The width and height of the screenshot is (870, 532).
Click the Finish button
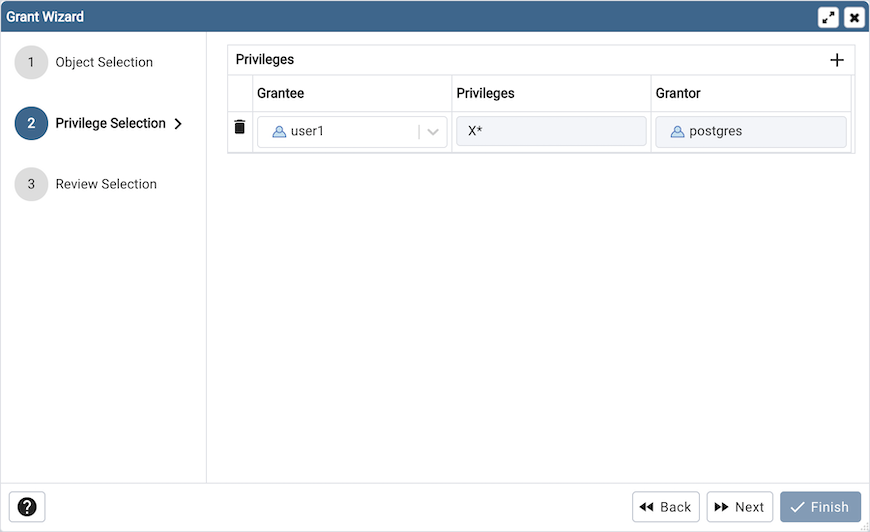[820, 507]
